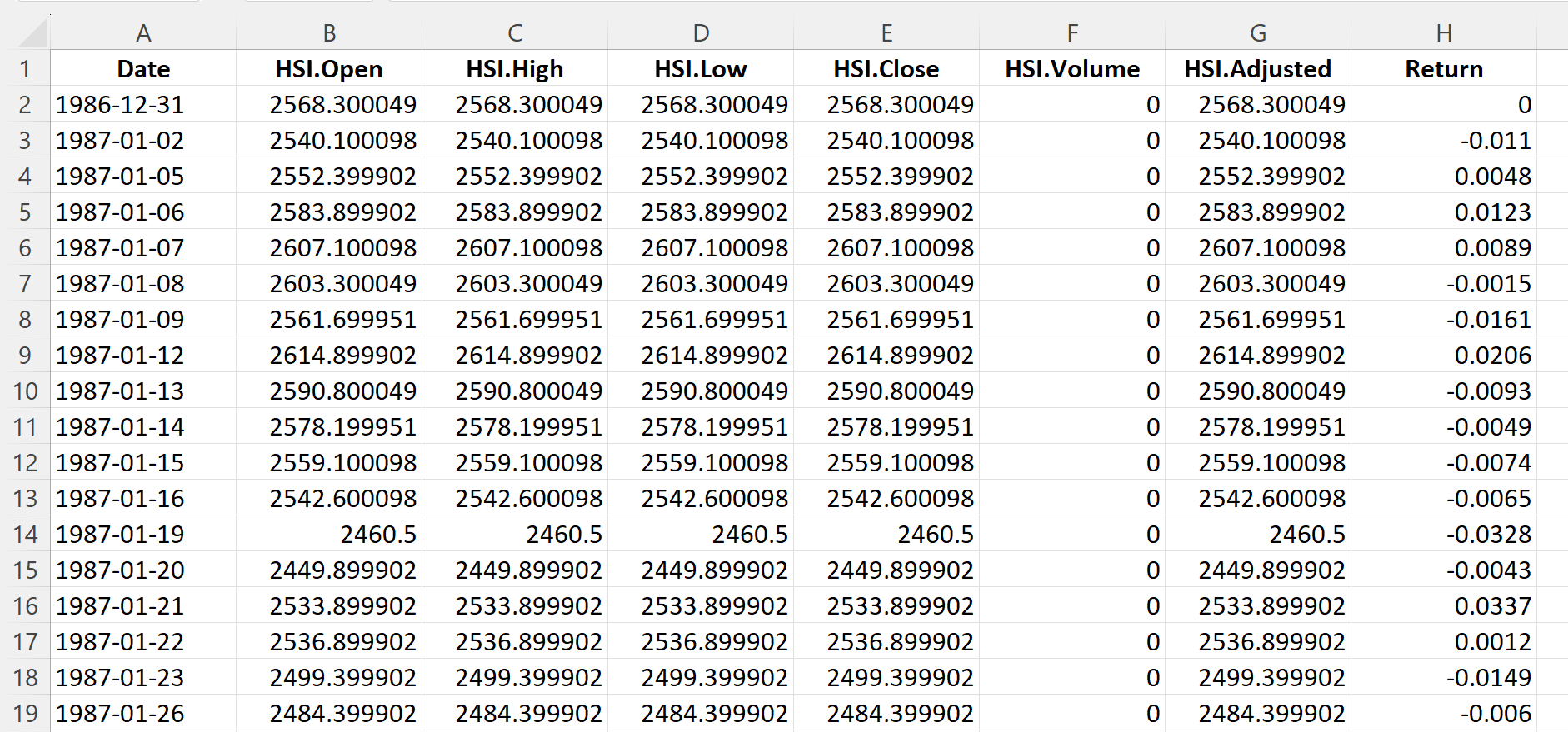Select date cell 1987-01-09

coord(143,319)
